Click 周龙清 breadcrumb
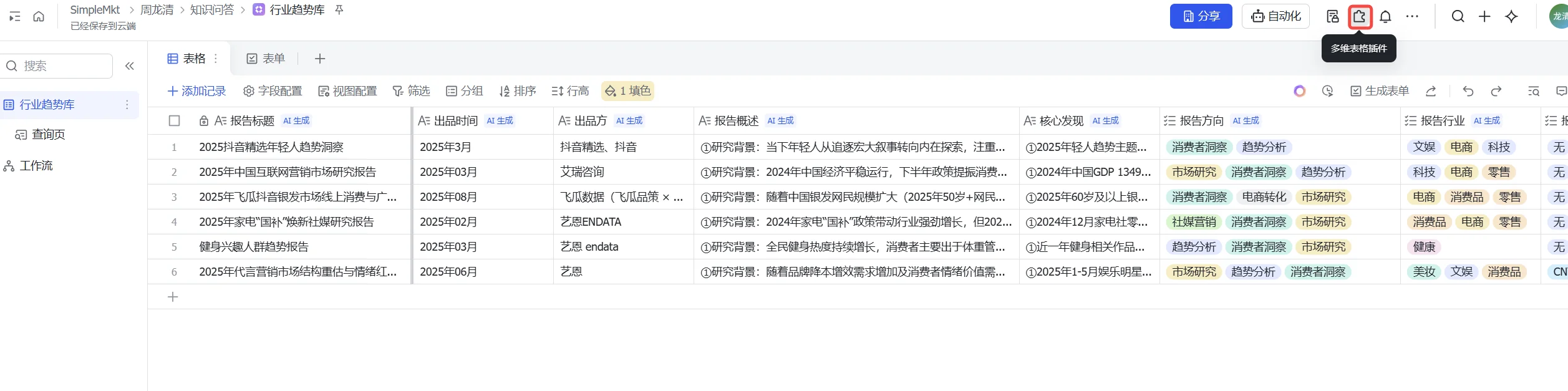This screenshot has height=391, width=1568. pos(157,10)
